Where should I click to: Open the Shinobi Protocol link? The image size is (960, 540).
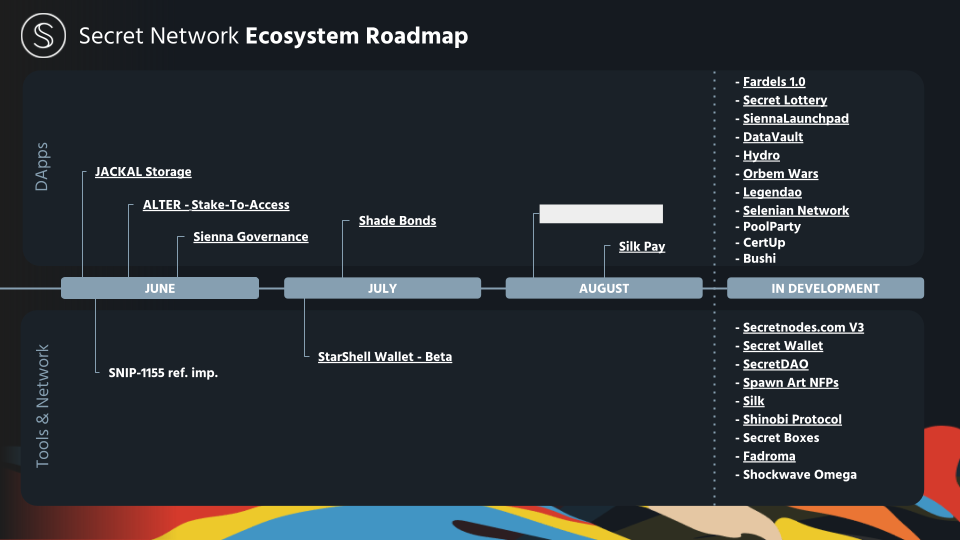(792, 419)
